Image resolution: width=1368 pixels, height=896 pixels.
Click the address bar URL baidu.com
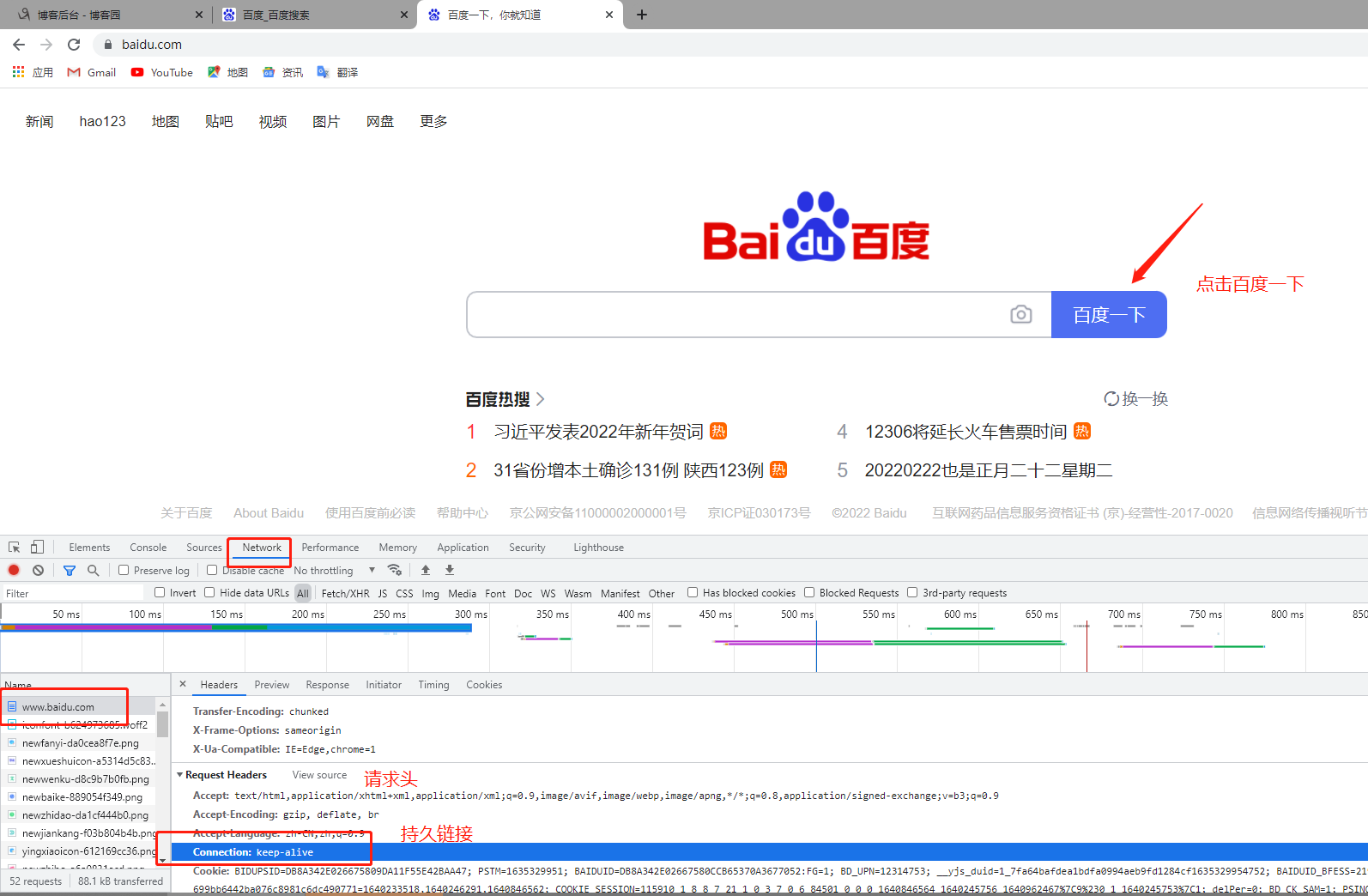click(x=152, y=45)
